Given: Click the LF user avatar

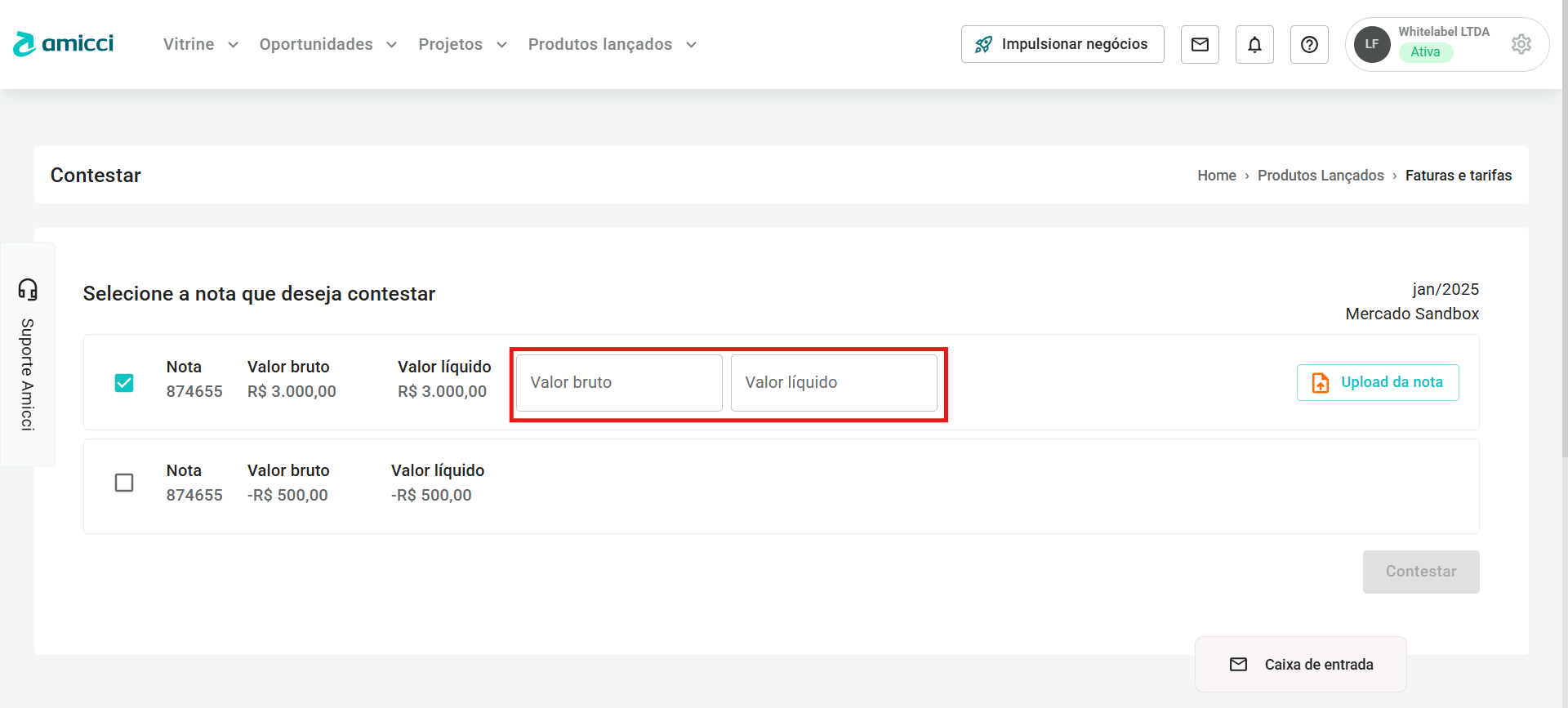Looking at the screenshot, I should click(1372, 44).
